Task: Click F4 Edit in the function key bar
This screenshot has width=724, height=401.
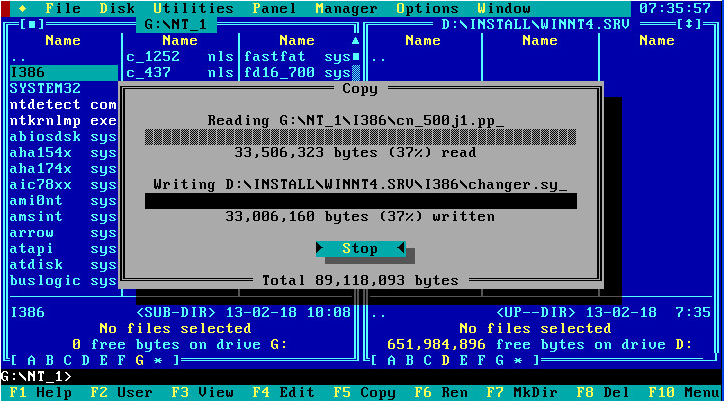Action: pyautogui.click(x=284, y=393)
